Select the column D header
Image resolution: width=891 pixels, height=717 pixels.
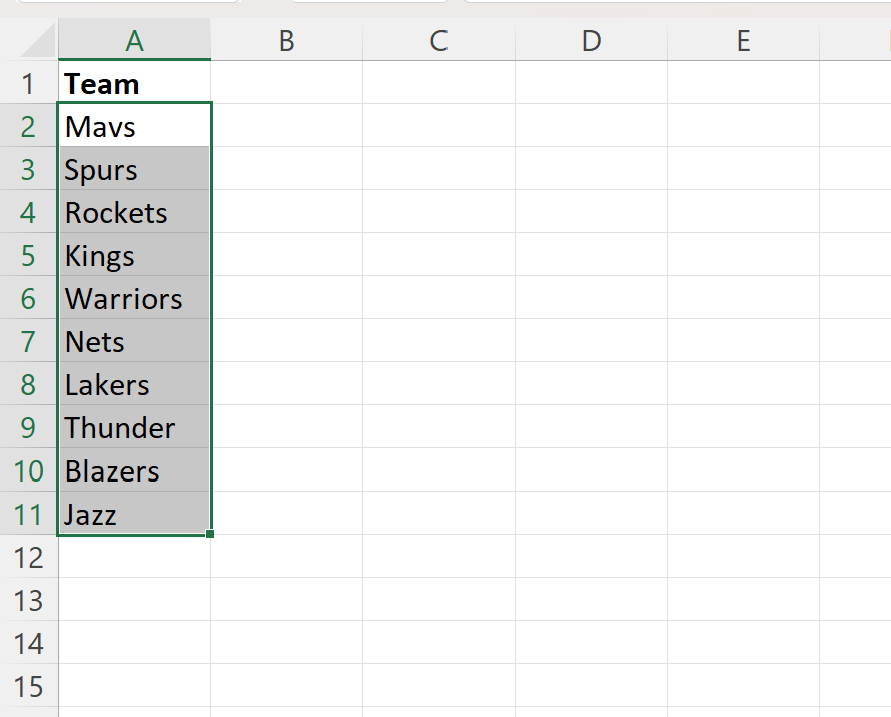point(591,41)
